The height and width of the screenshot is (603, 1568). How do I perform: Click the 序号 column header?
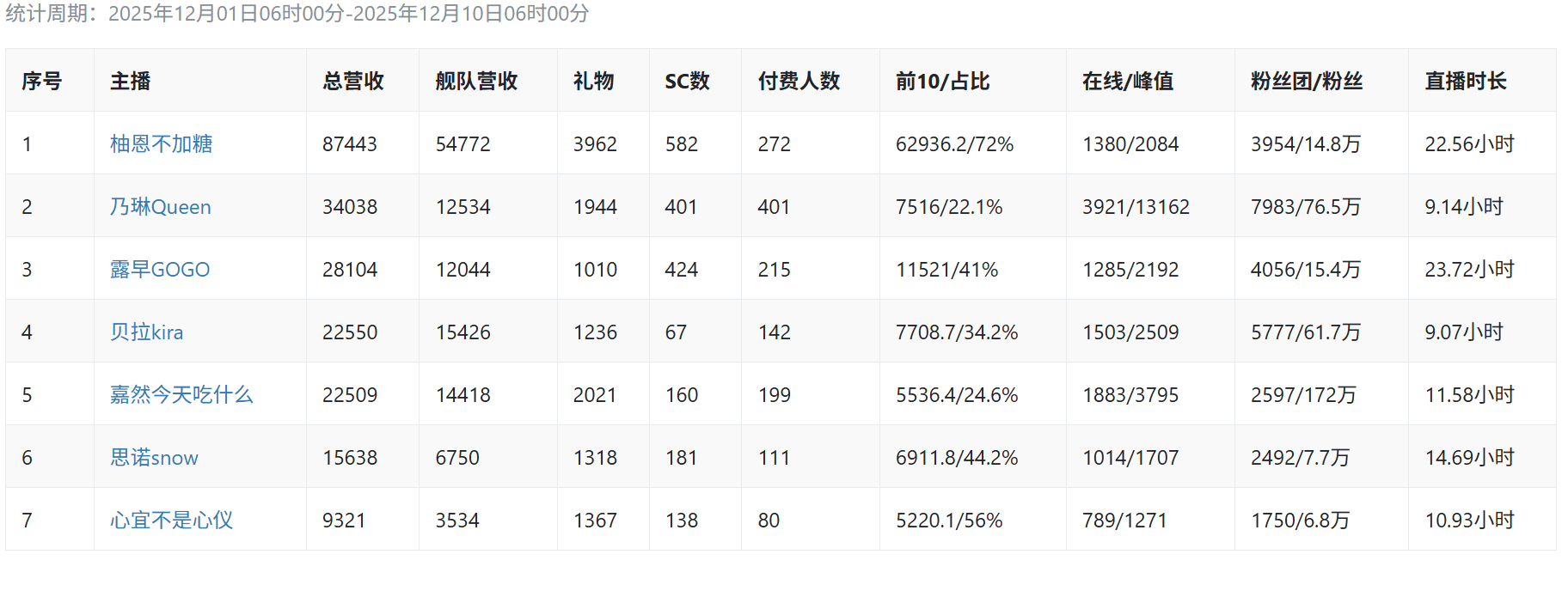[x=41, y=81]
